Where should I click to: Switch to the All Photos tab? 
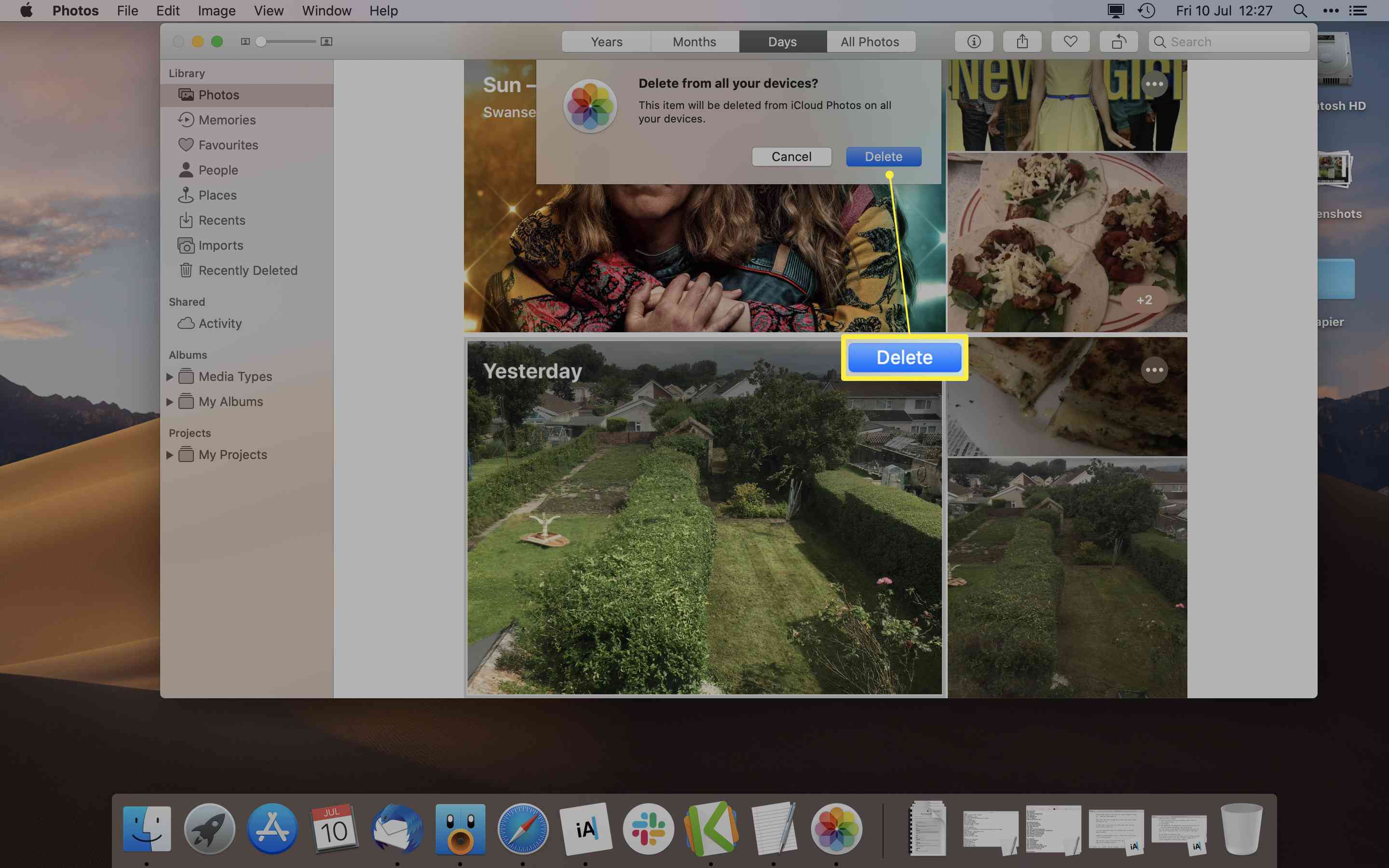870,41
